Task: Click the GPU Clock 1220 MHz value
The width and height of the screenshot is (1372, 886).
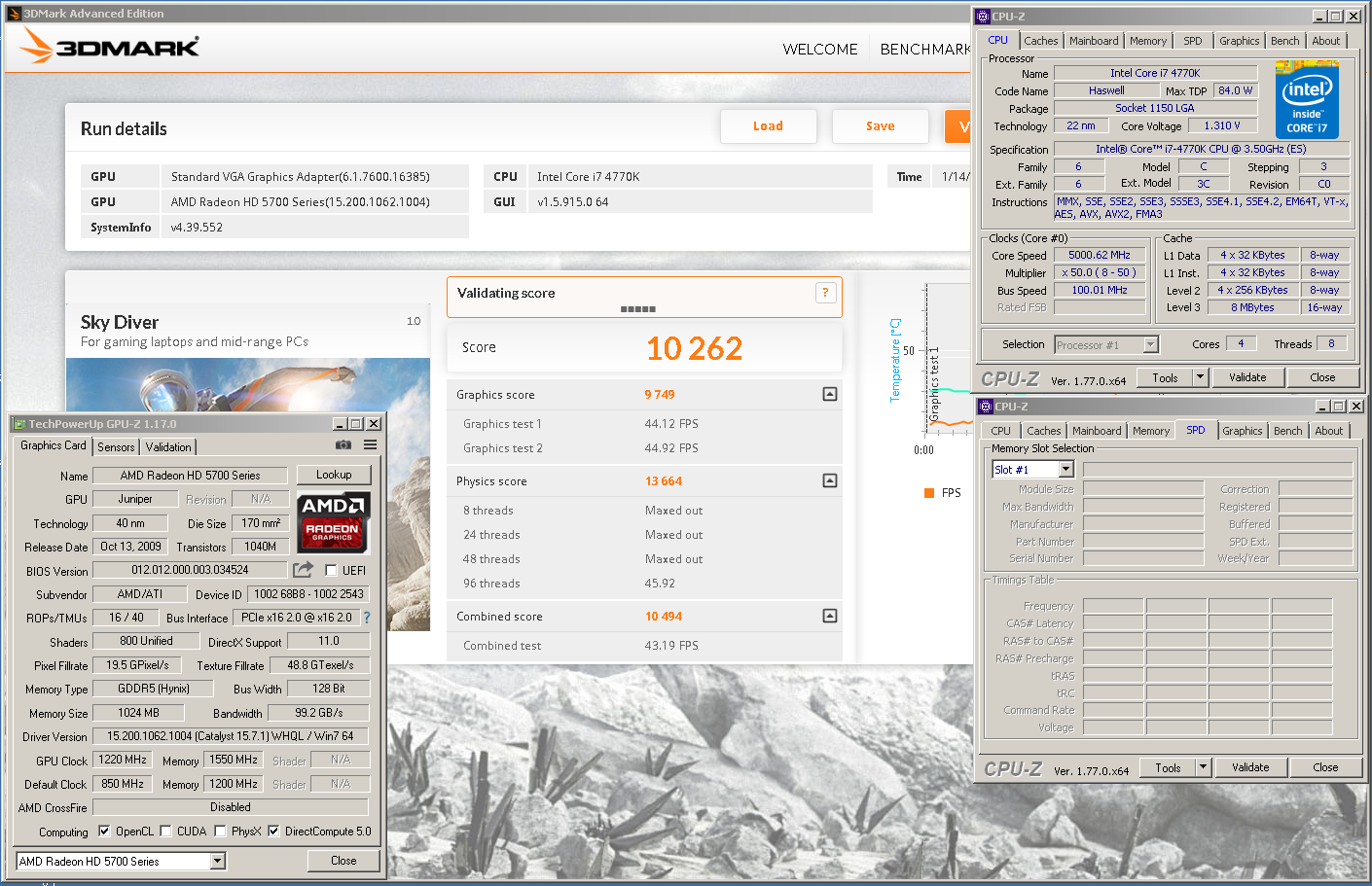Action: pyautogui.click(x=123, y=761)
